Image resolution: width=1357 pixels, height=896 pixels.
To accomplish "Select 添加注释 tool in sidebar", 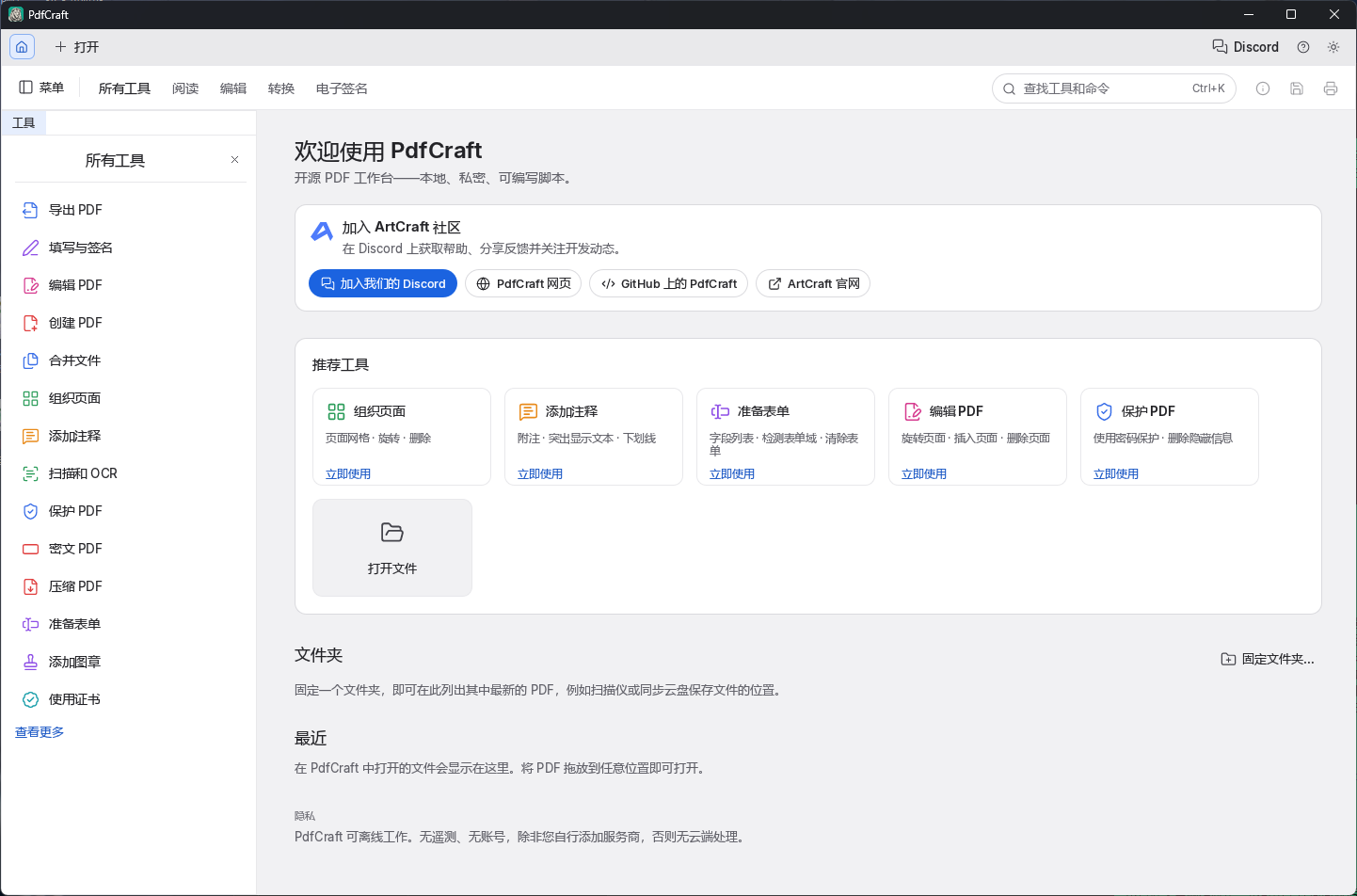I will (130, 436).
